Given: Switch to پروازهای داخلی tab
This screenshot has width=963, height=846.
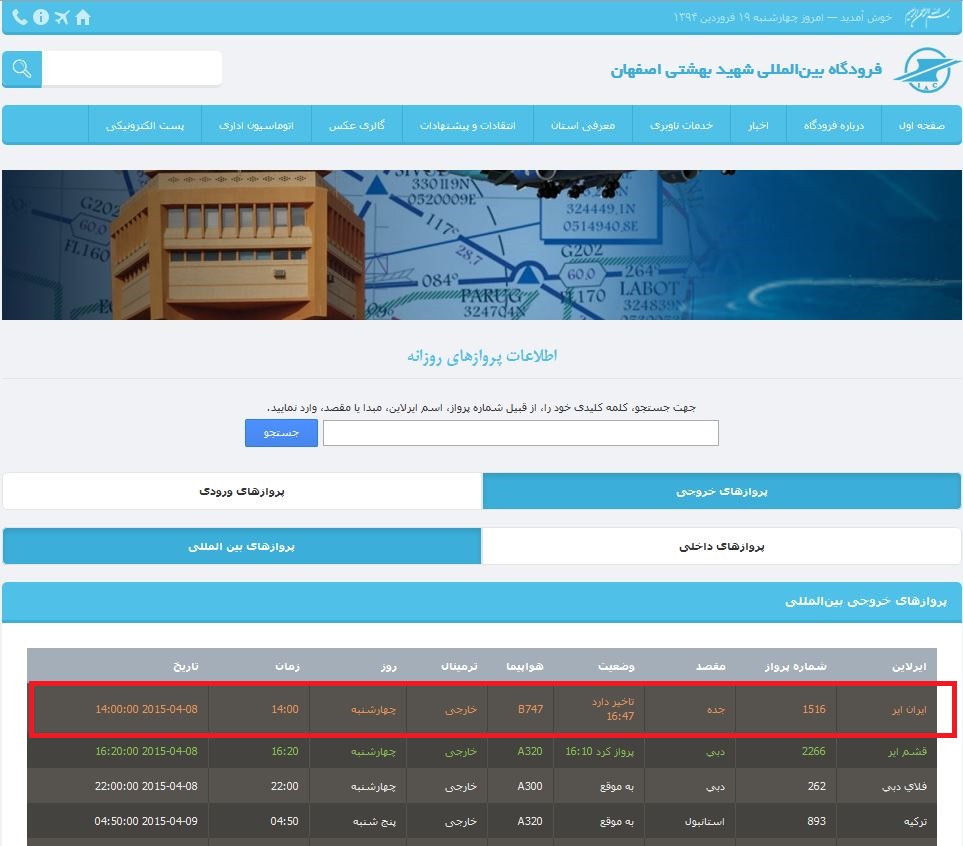Looking at the screenshot, I should [x=721, y=545].
